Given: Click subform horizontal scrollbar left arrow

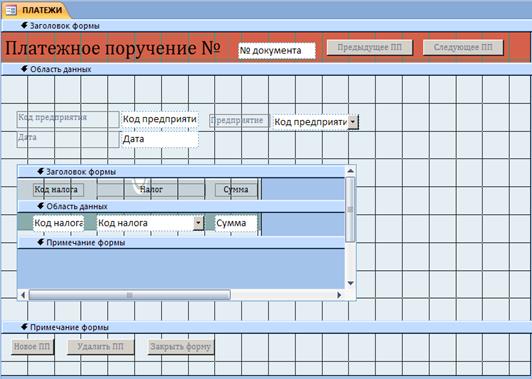Looking at the screenshot, I should (23, 295).
